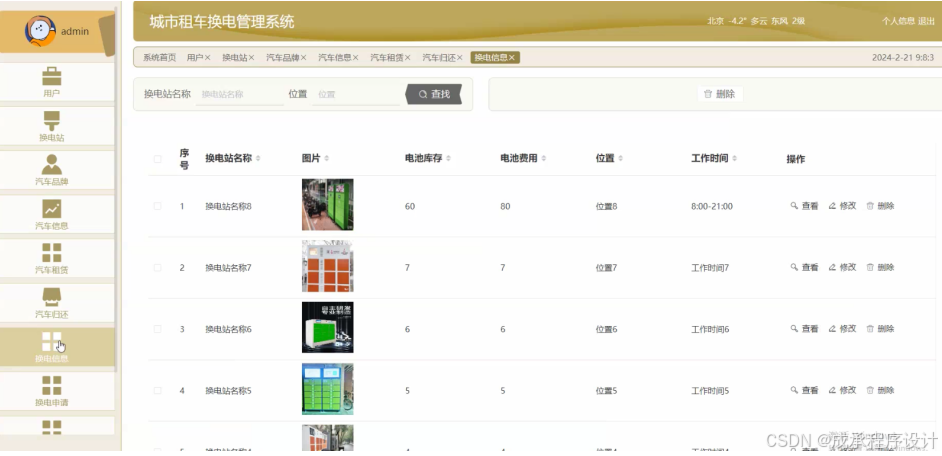Open 个人信息 link in header
This screenshot has height=456, width=942.
tap(898, 21)
